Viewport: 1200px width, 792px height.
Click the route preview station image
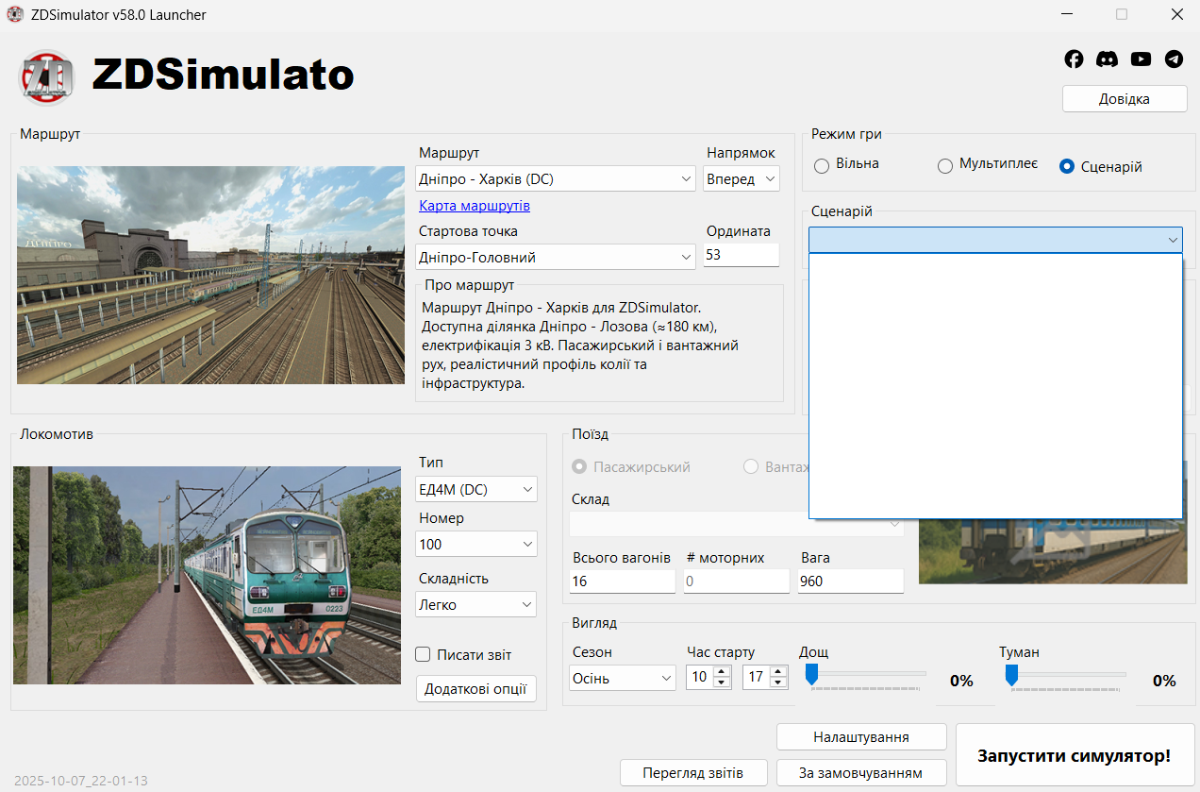[x=211, y=275]
